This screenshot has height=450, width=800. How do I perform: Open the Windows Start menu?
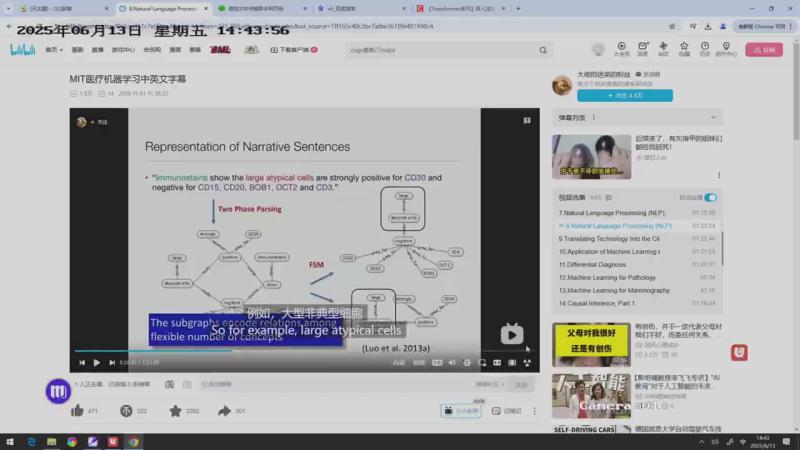click(10, 442)
